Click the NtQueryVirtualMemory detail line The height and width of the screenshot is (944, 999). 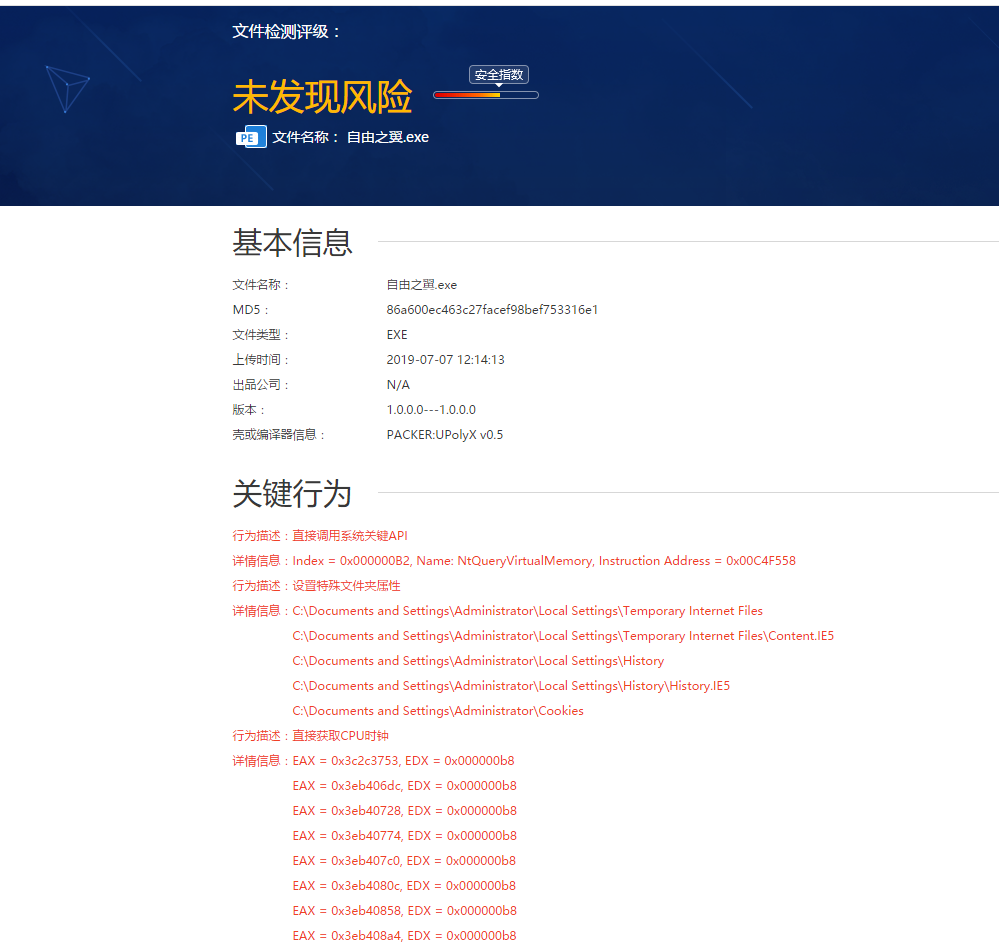544,561
